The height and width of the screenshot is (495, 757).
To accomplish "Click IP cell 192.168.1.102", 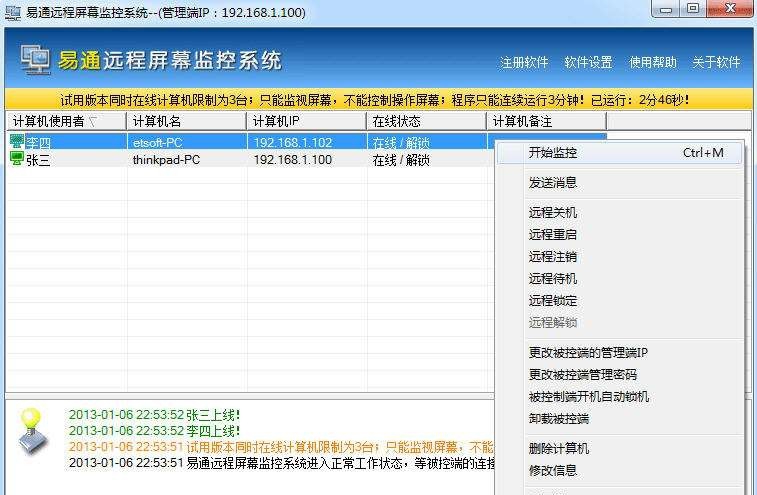I will click(293, 143).
